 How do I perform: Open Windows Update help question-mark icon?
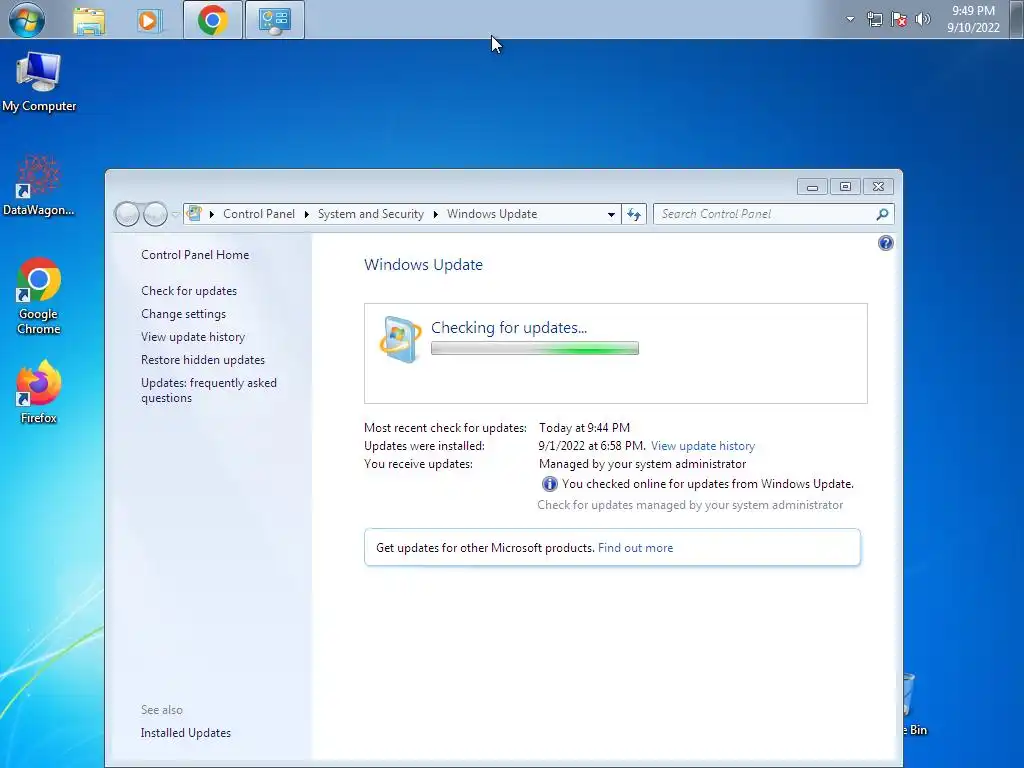point(886,244)
